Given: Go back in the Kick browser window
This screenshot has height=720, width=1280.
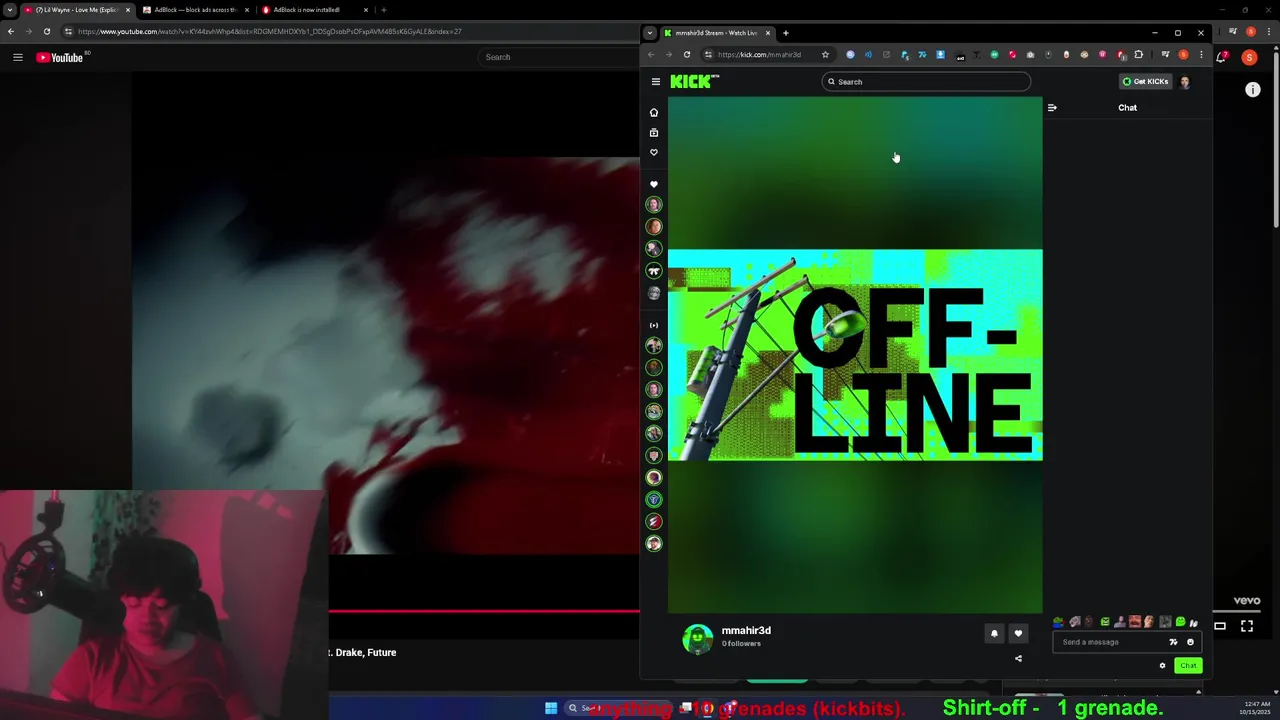Looking at the screenshot, I should 651,55.
